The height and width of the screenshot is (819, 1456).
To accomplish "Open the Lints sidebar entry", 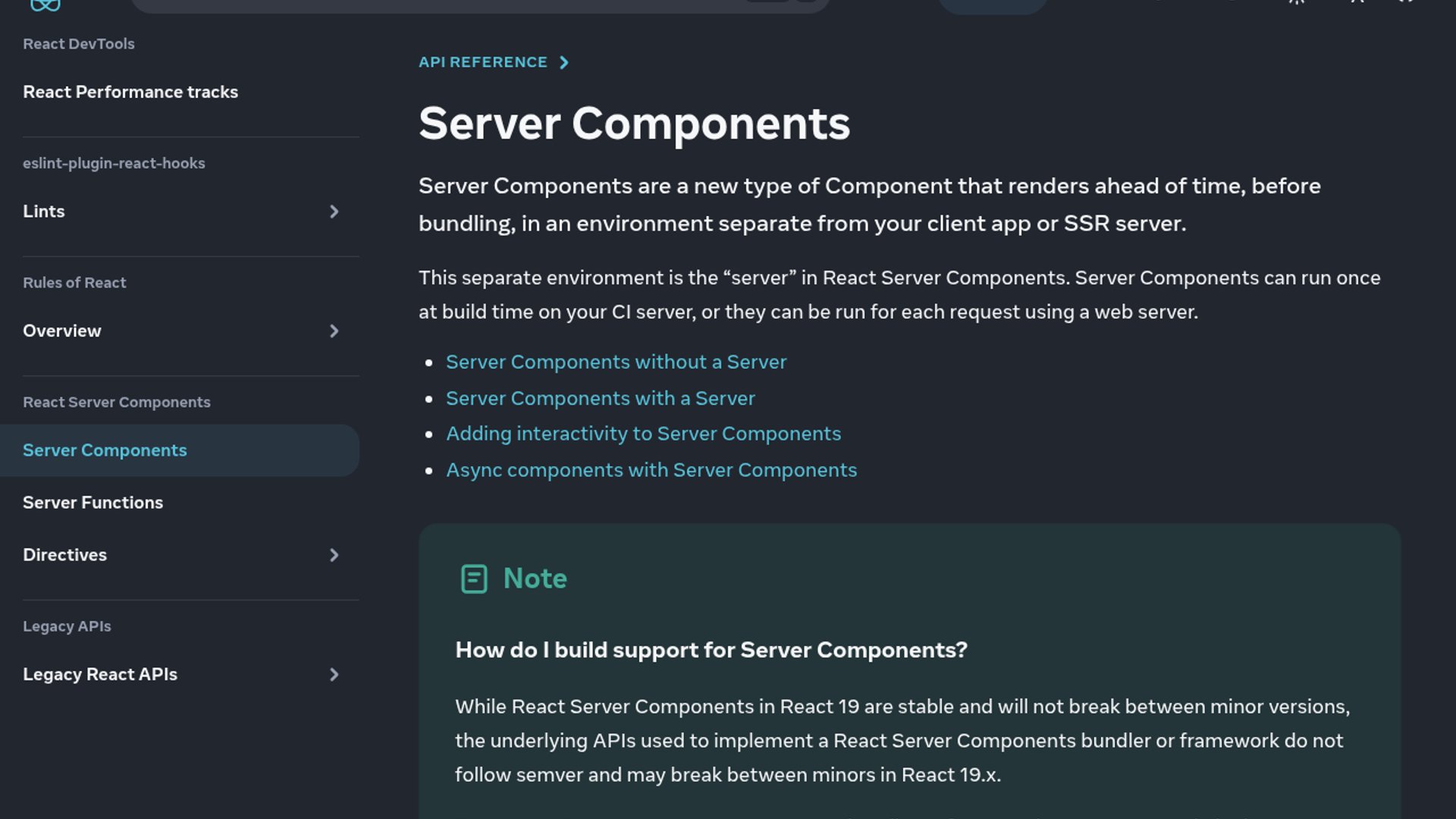I will [x=44, y=212].
